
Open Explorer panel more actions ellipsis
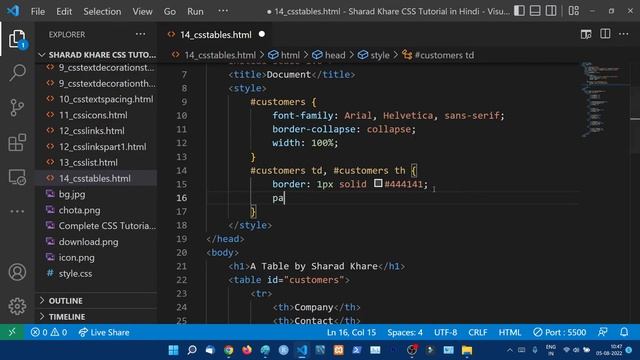click(x=140, y=34)
